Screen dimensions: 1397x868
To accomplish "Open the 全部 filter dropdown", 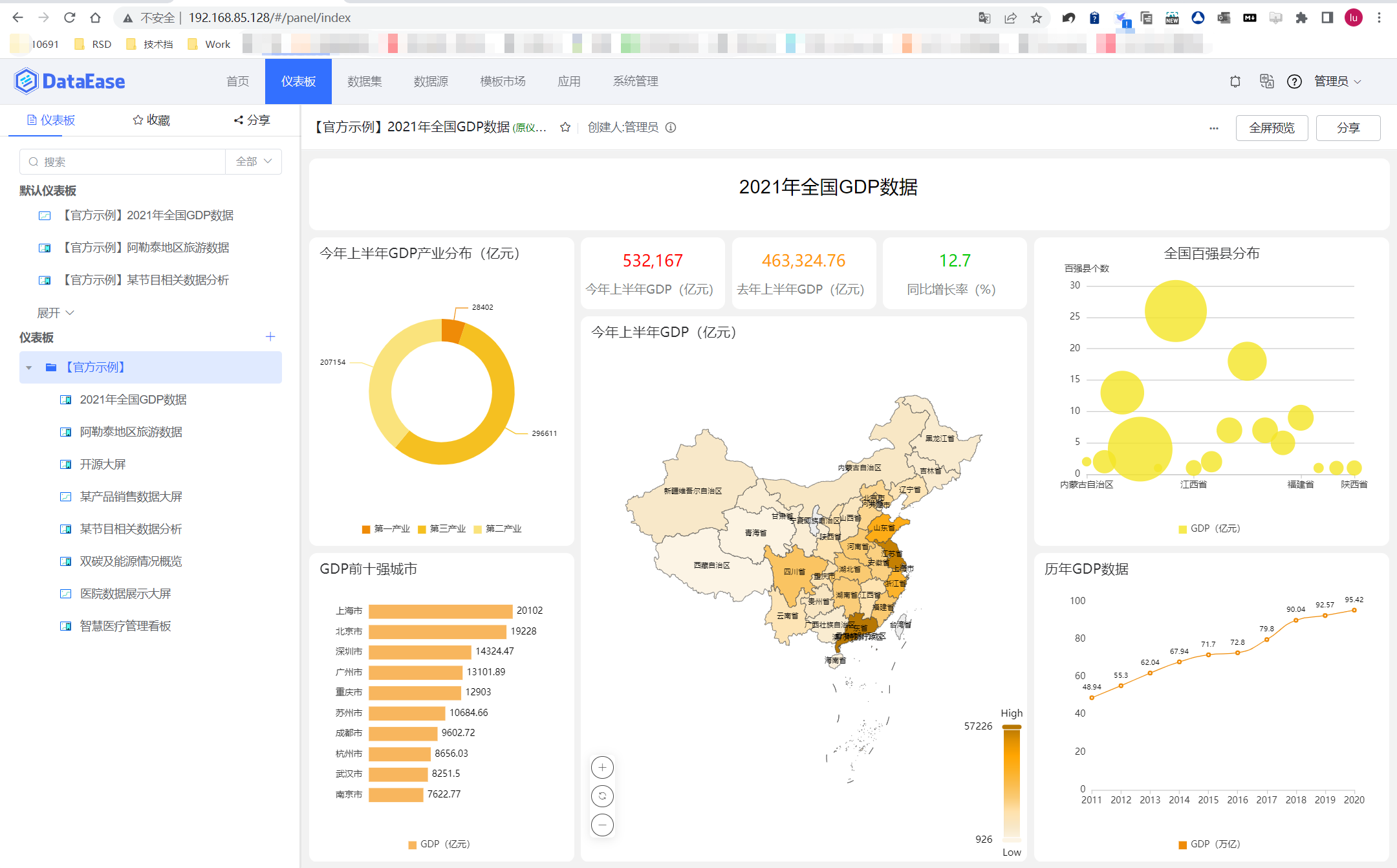I will [x=254, y=162].
